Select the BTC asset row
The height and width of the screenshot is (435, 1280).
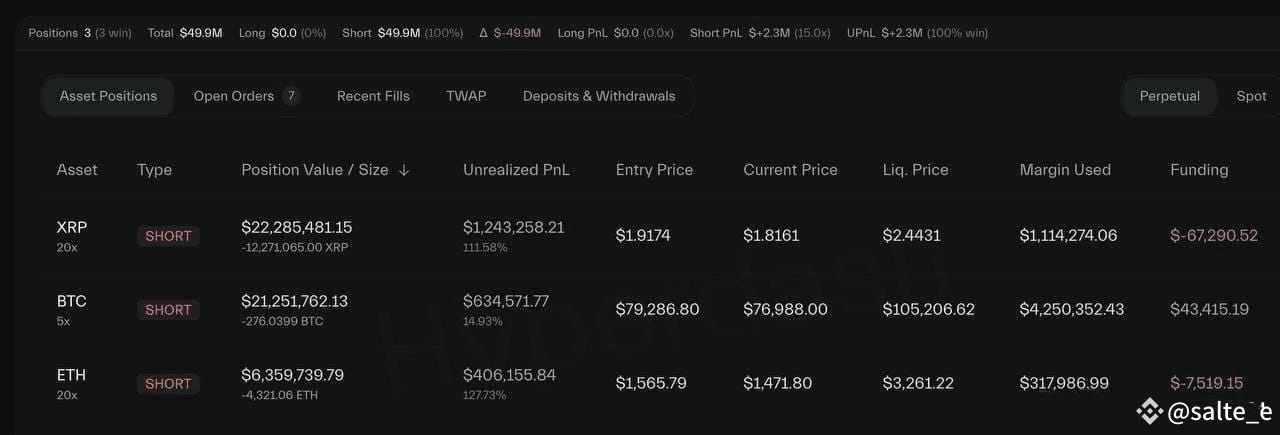coord(640,310)
